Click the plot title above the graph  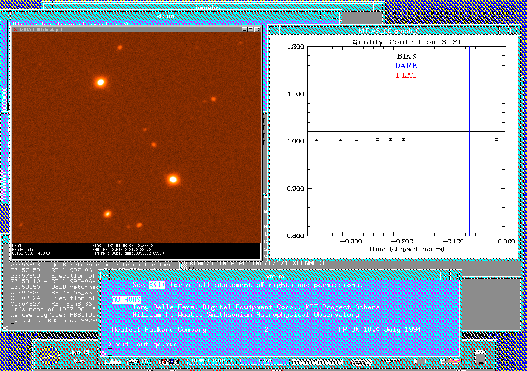pyautogui.click(x=406, y=42)
